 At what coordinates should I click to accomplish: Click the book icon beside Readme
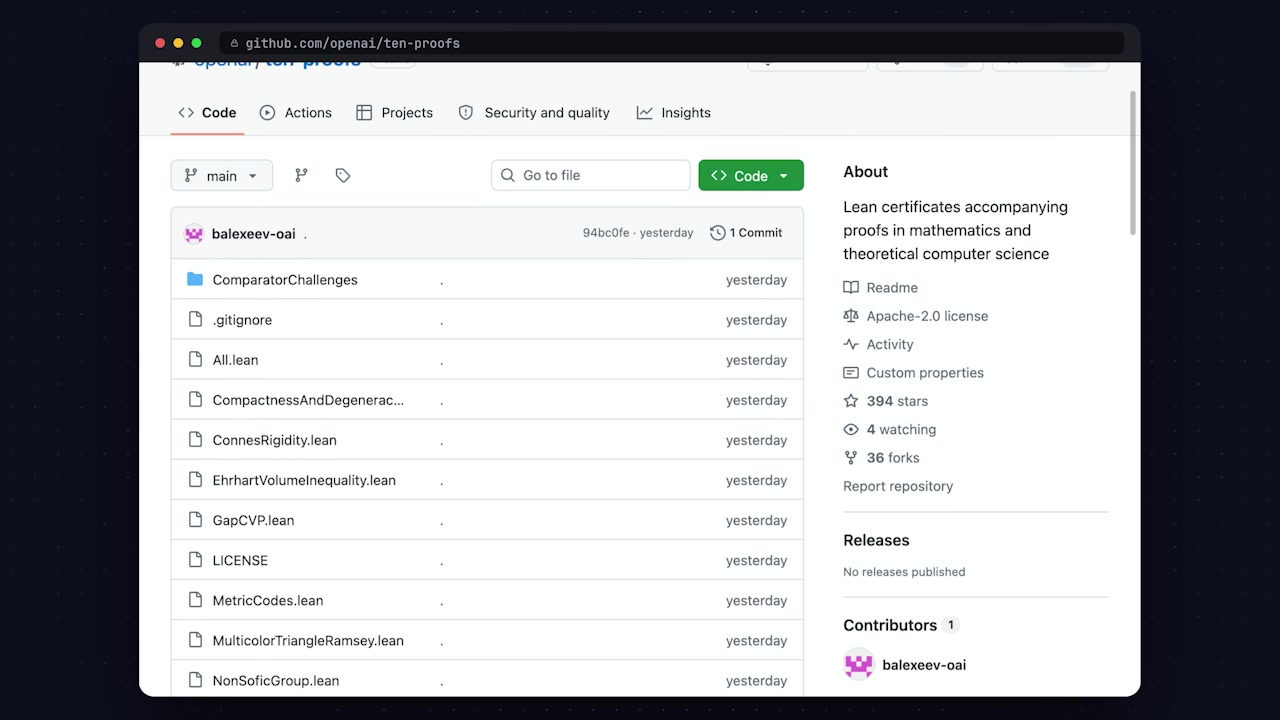point(851,287)
